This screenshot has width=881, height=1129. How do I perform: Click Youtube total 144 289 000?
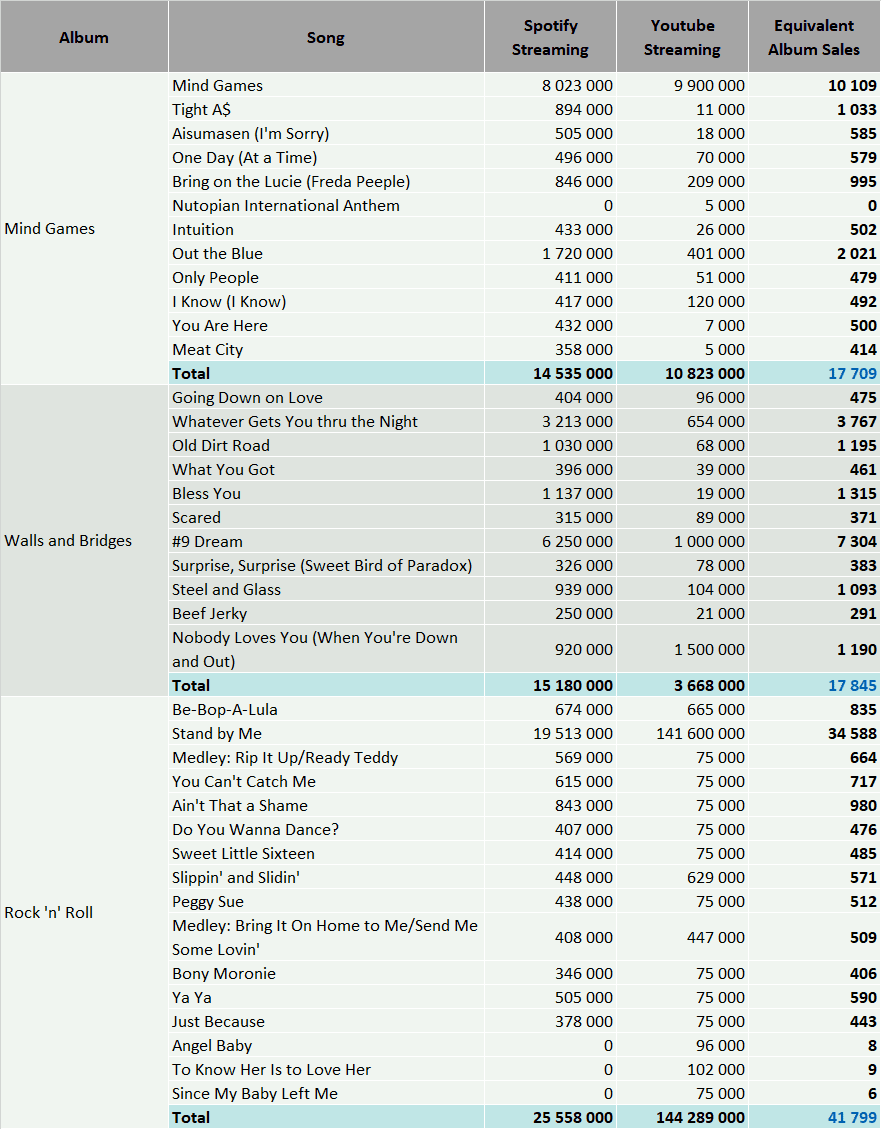pyautogui.click(x=682, y=1117)
